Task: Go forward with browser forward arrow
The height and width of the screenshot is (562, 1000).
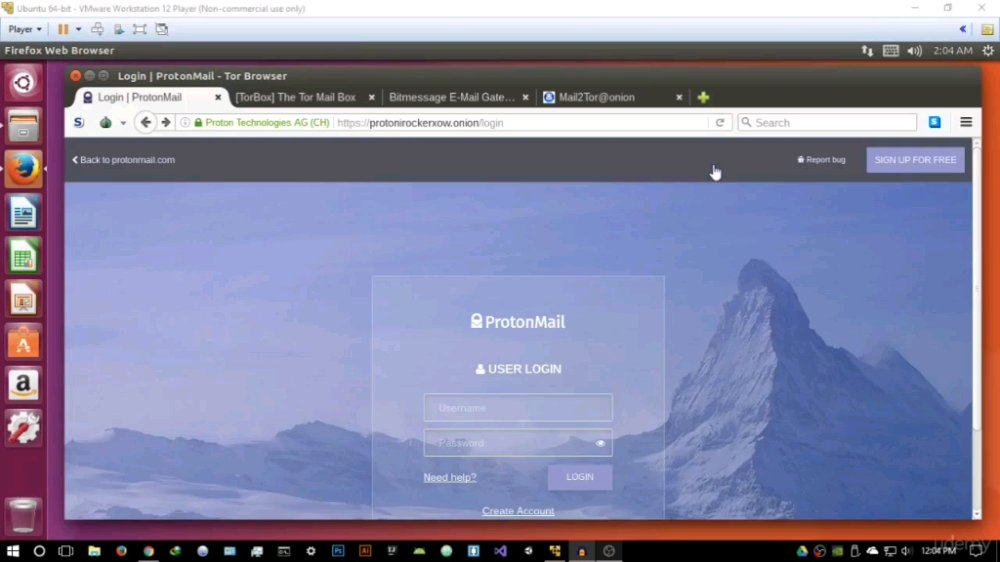Action: (x=166, y=122)
